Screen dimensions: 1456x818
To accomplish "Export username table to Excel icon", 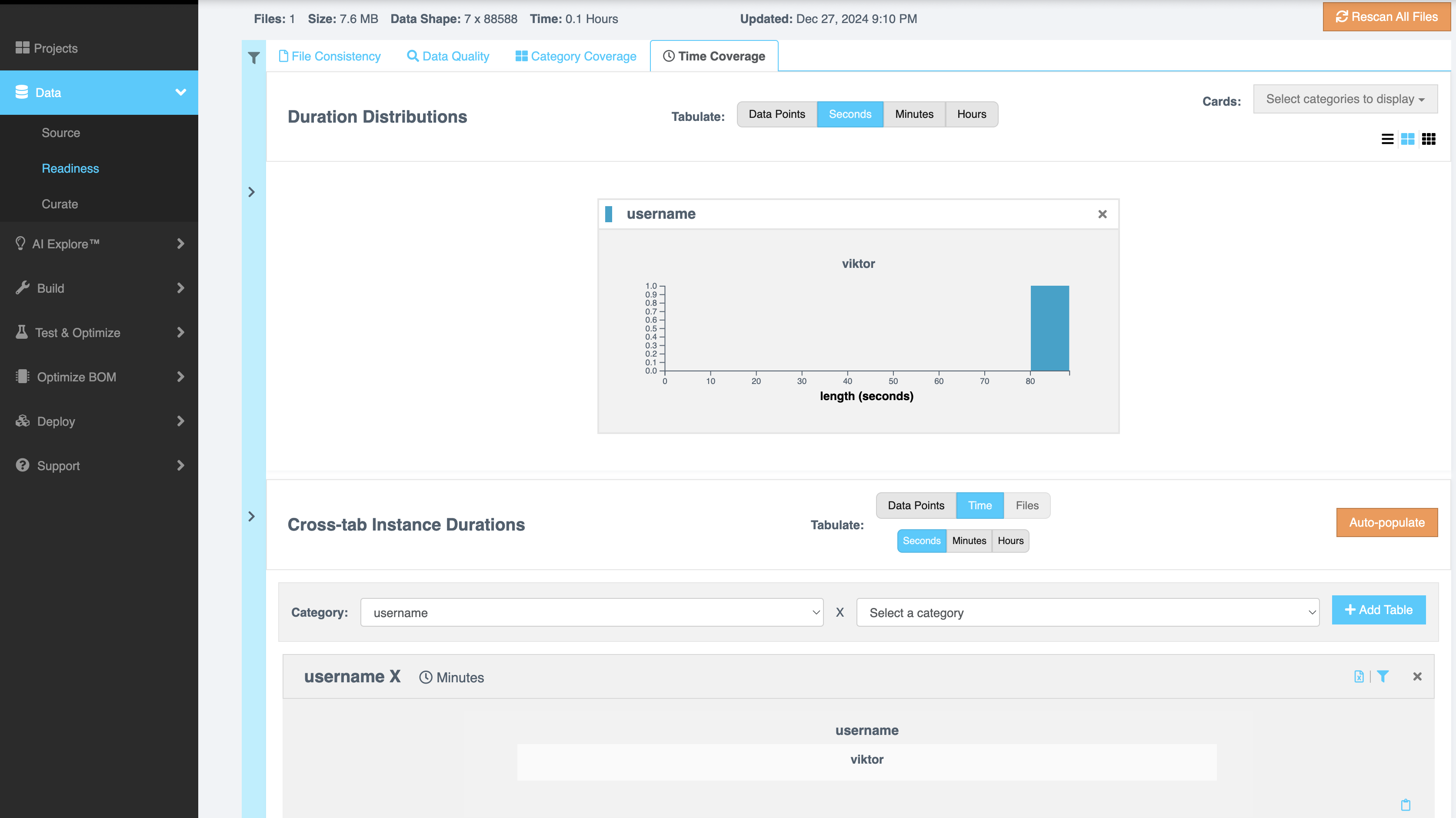I will [1359, 677].
